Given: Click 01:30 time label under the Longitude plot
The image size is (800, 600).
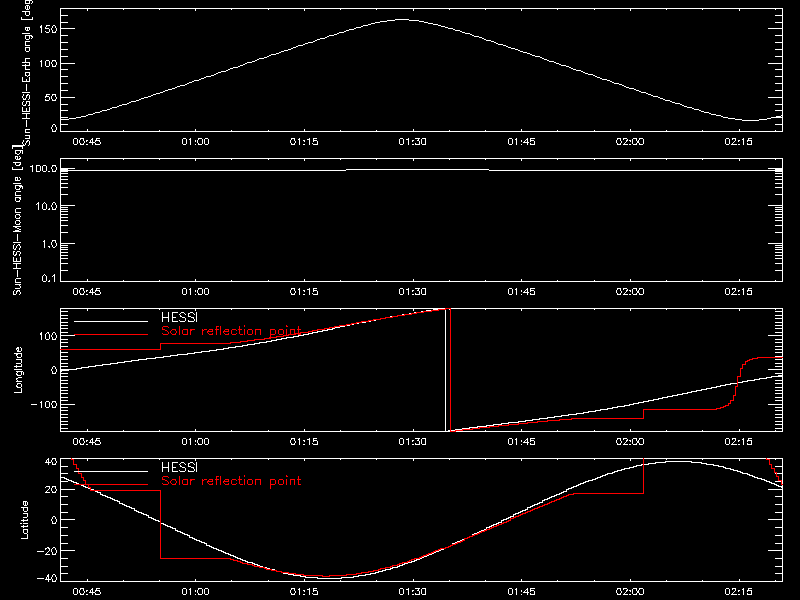Looking at the screenshot, I should click(x=413, y=441).
